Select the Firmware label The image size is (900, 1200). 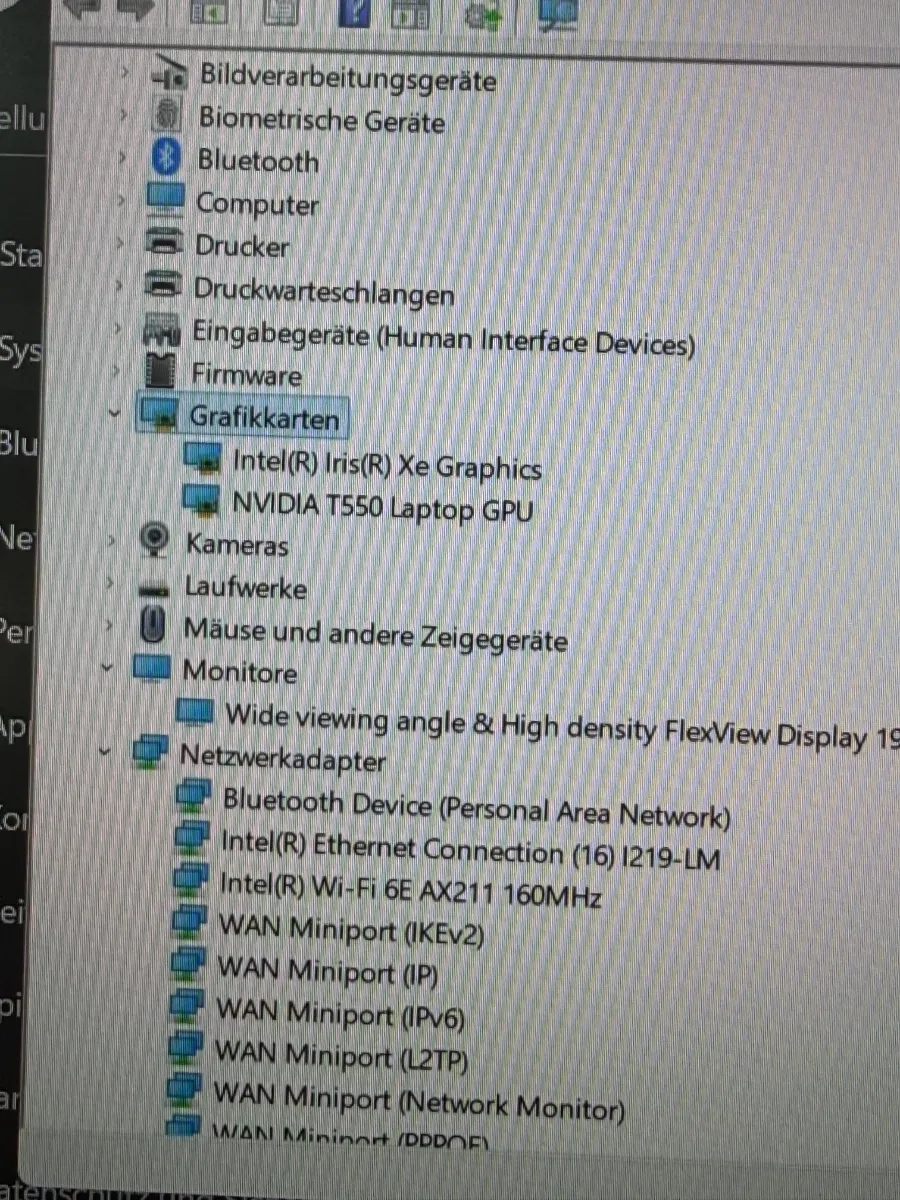pos(247,374)
